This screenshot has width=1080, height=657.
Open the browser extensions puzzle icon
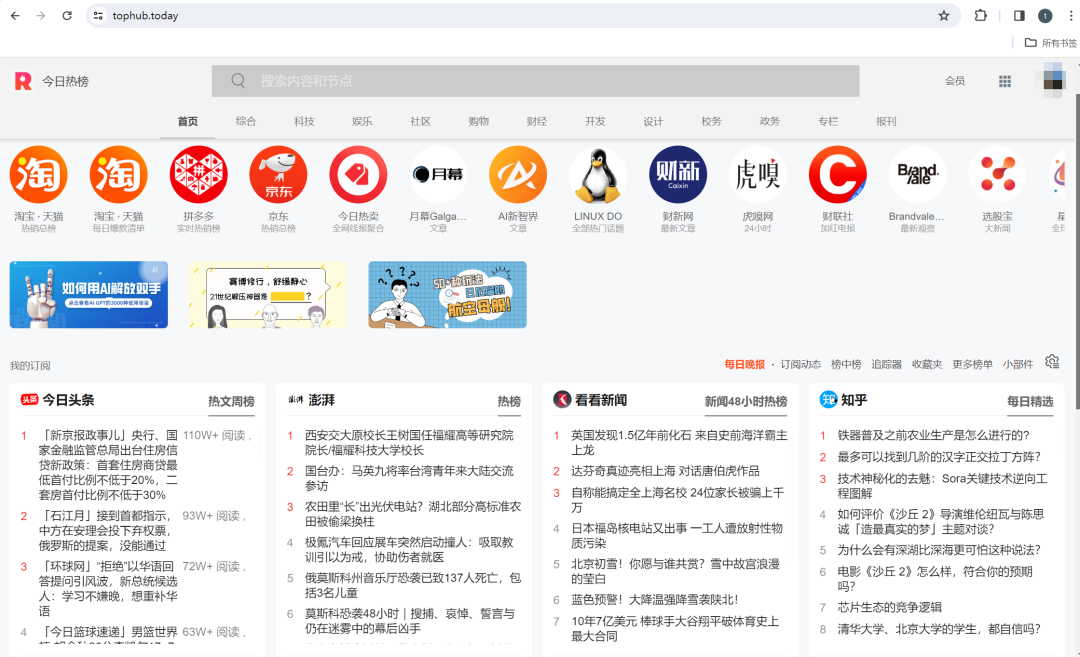tap(980, 15)
